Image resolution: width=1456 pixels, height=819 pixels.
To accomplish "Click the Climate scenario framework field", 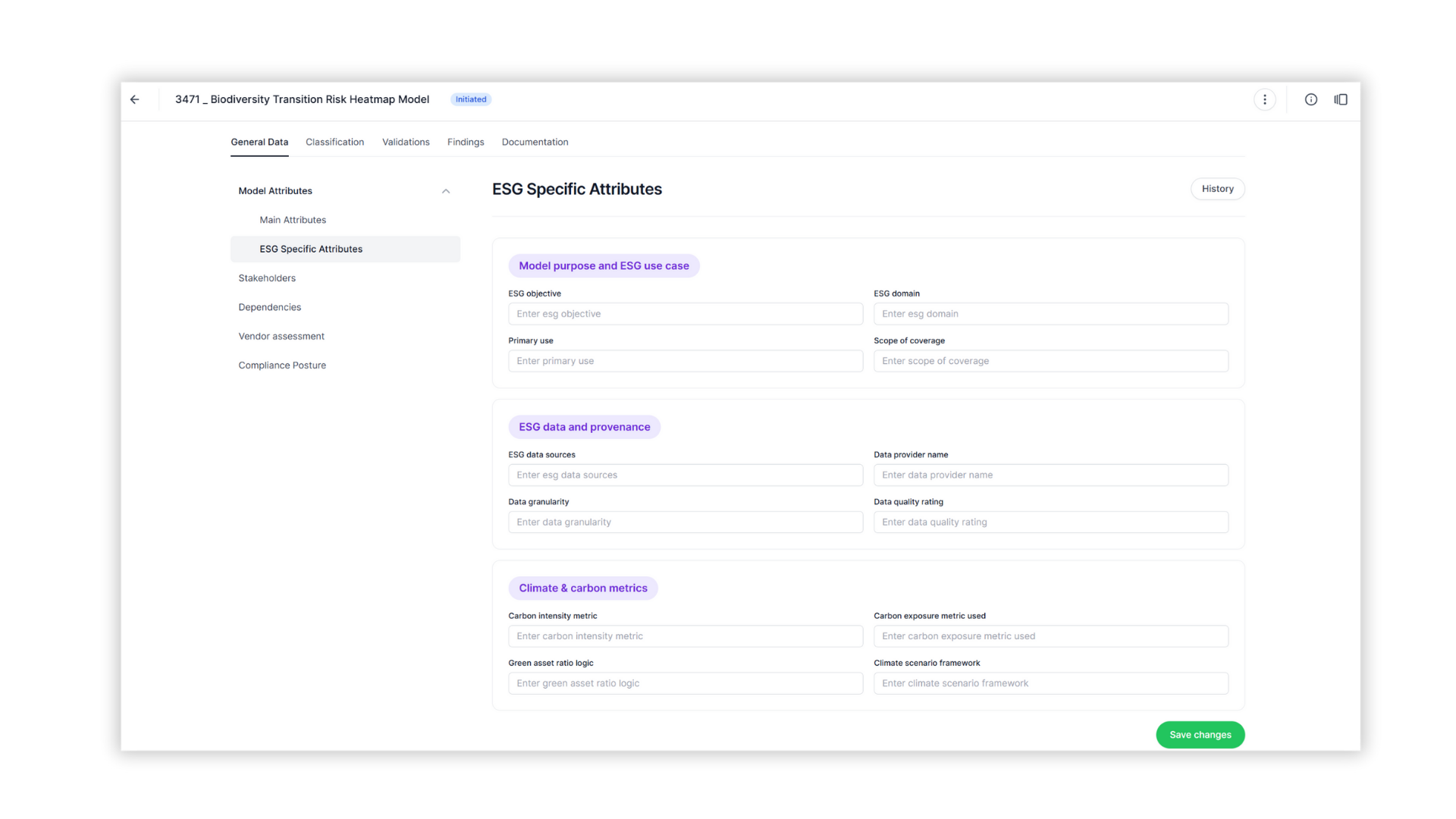I will point(1051,682).
